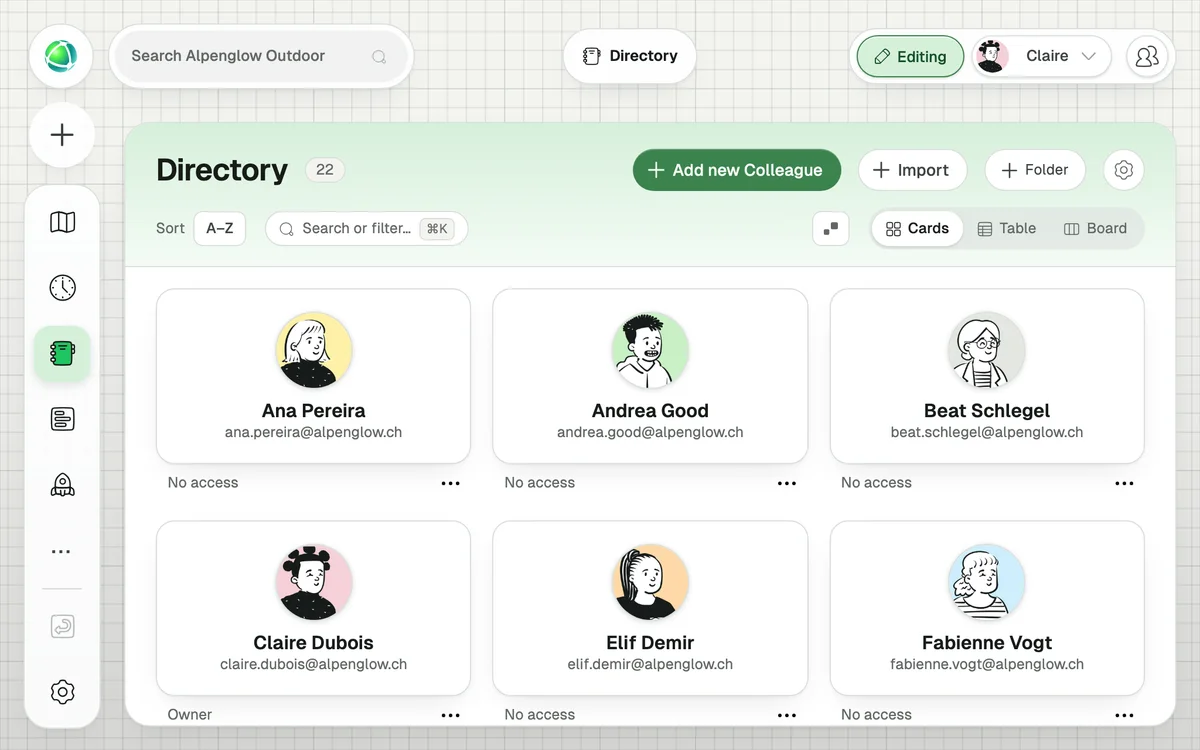Open the people icon at top right
This screenshot has width=1200, height=750.
tap(1147, 56)
